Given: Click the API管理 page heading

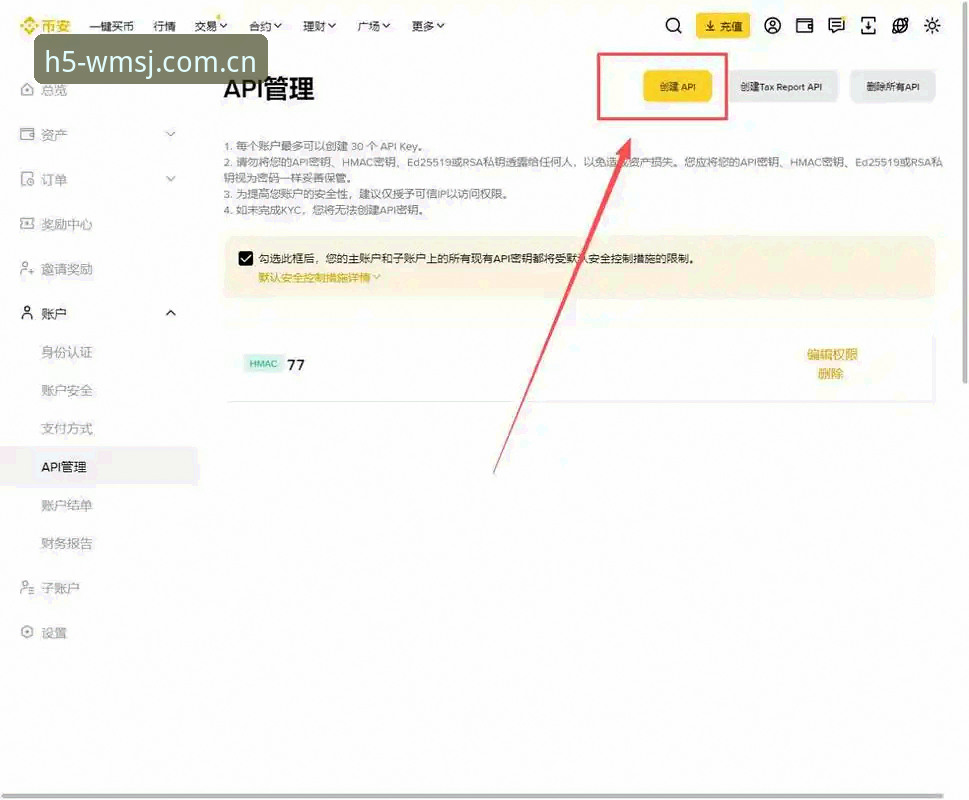Looking at the screenshot, I should tap(269, 88).
